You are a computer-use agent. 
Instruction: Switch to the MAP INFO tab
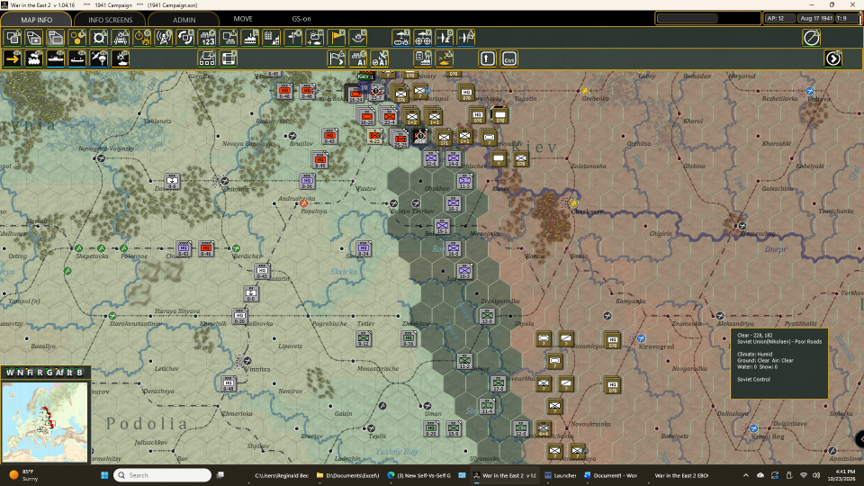(x=36, y=19)
